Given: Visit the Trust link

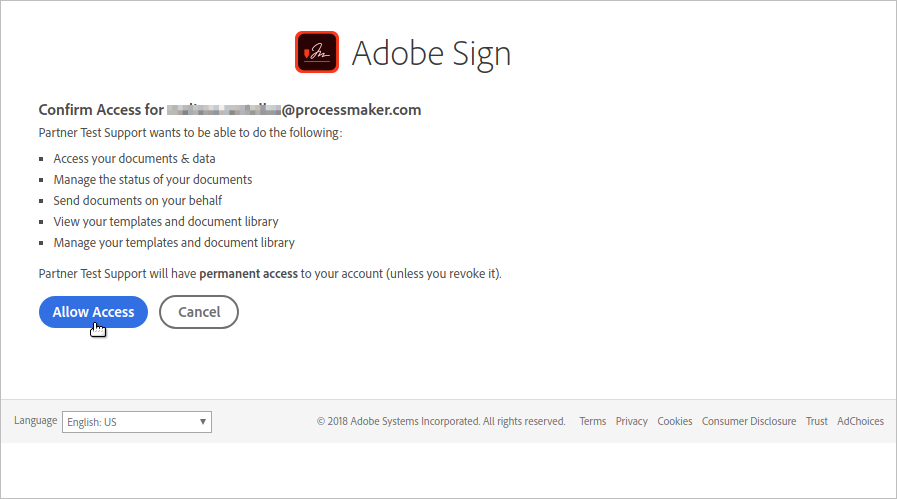Looking at the screenshot, I should pos(816,421).
